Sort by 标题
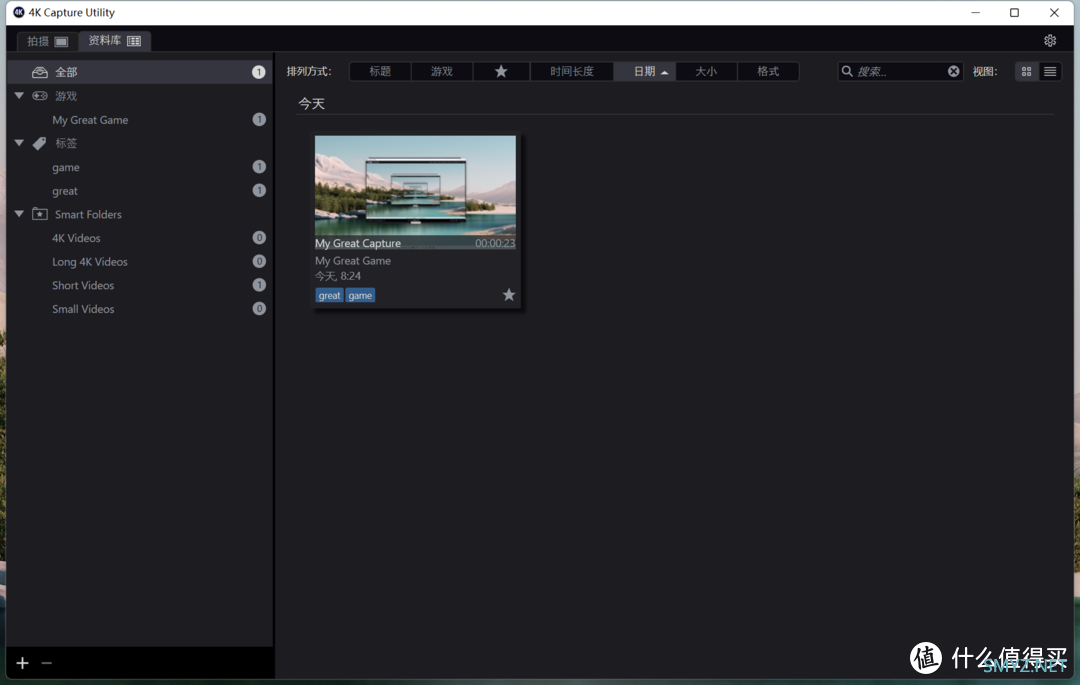Screen dimensions: 1080x685 [380, 71]
